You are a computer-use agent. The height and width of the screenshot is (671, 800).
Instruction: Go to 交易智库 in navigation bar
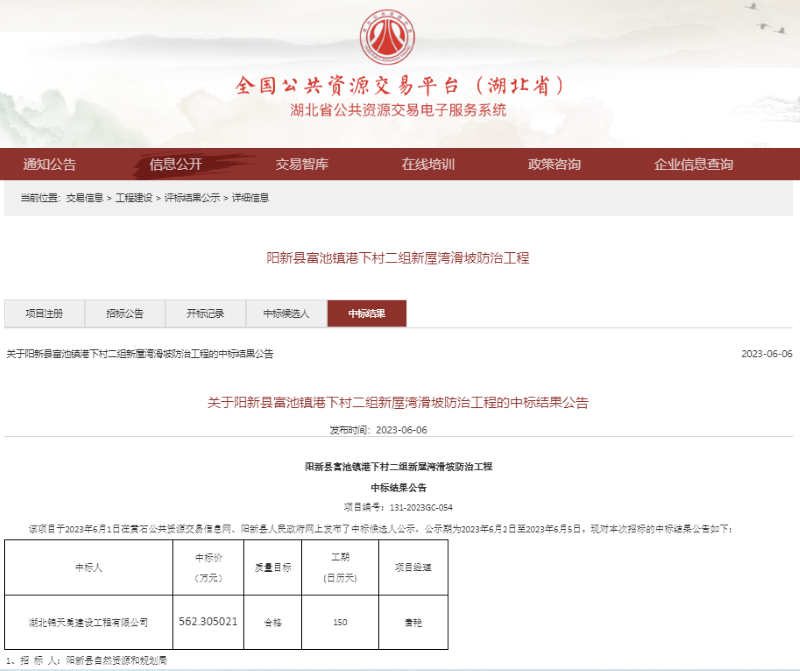click(x=302, y=164)
